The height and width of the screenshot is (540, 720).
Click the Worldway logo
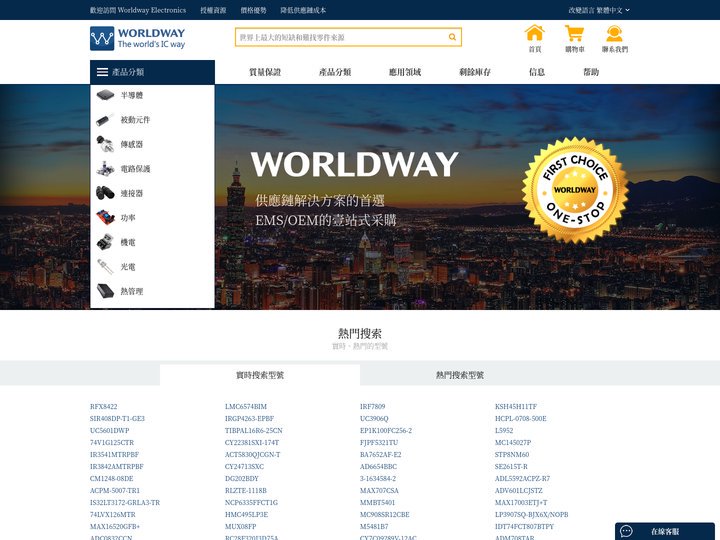click(138, 39)
